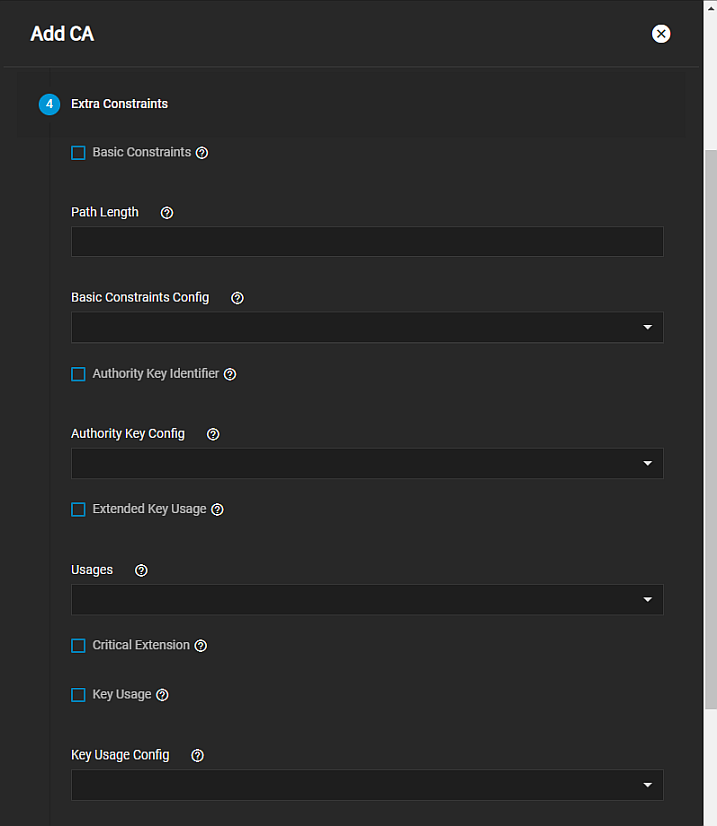Click into the Path Length input field
Screen dimensions: 717x826
click(x=367, y=241)
